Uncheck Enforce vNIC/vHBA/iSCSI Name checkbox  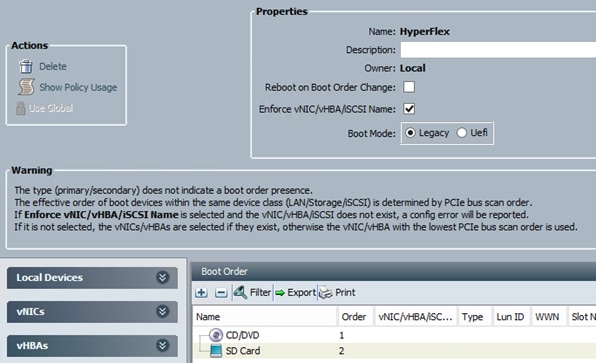point(409,109)
